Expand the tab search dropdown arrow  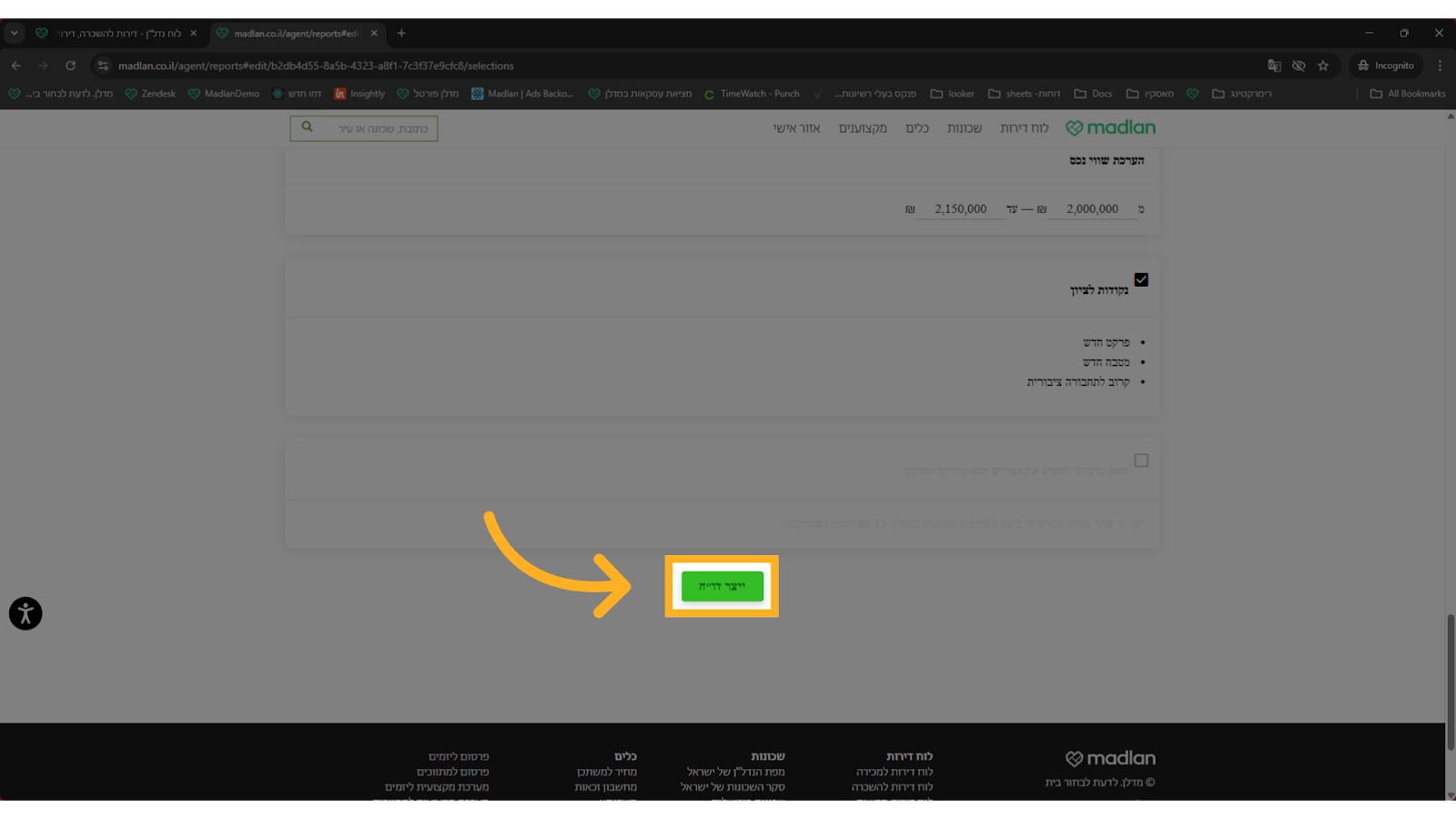[15, 33]
